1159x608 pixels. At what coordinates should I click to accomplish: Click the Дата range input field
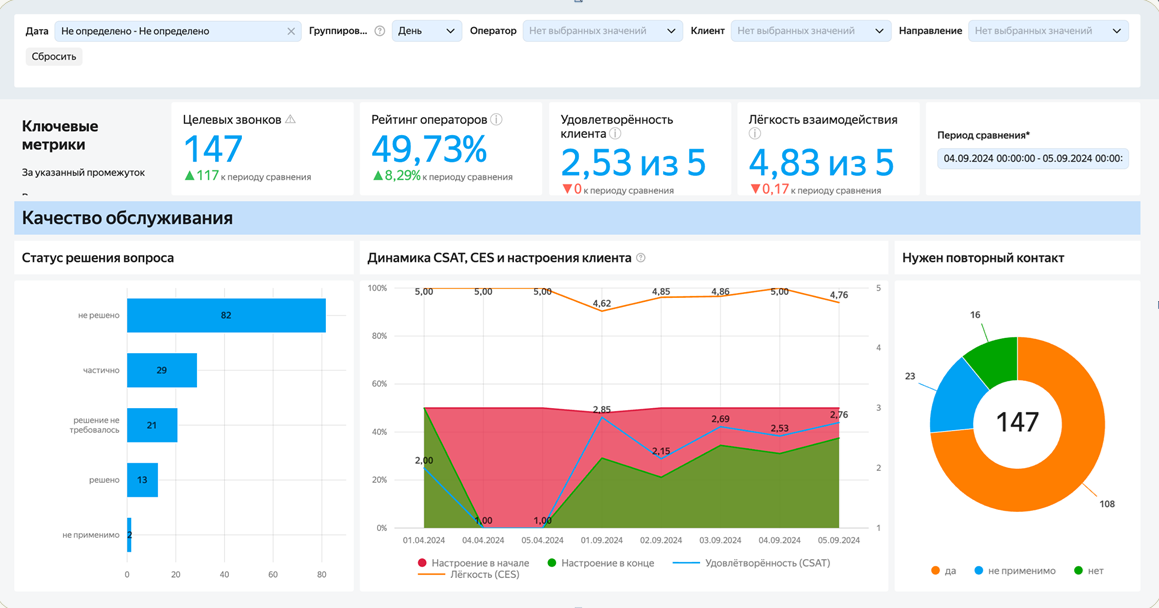(x=178, y=31)
